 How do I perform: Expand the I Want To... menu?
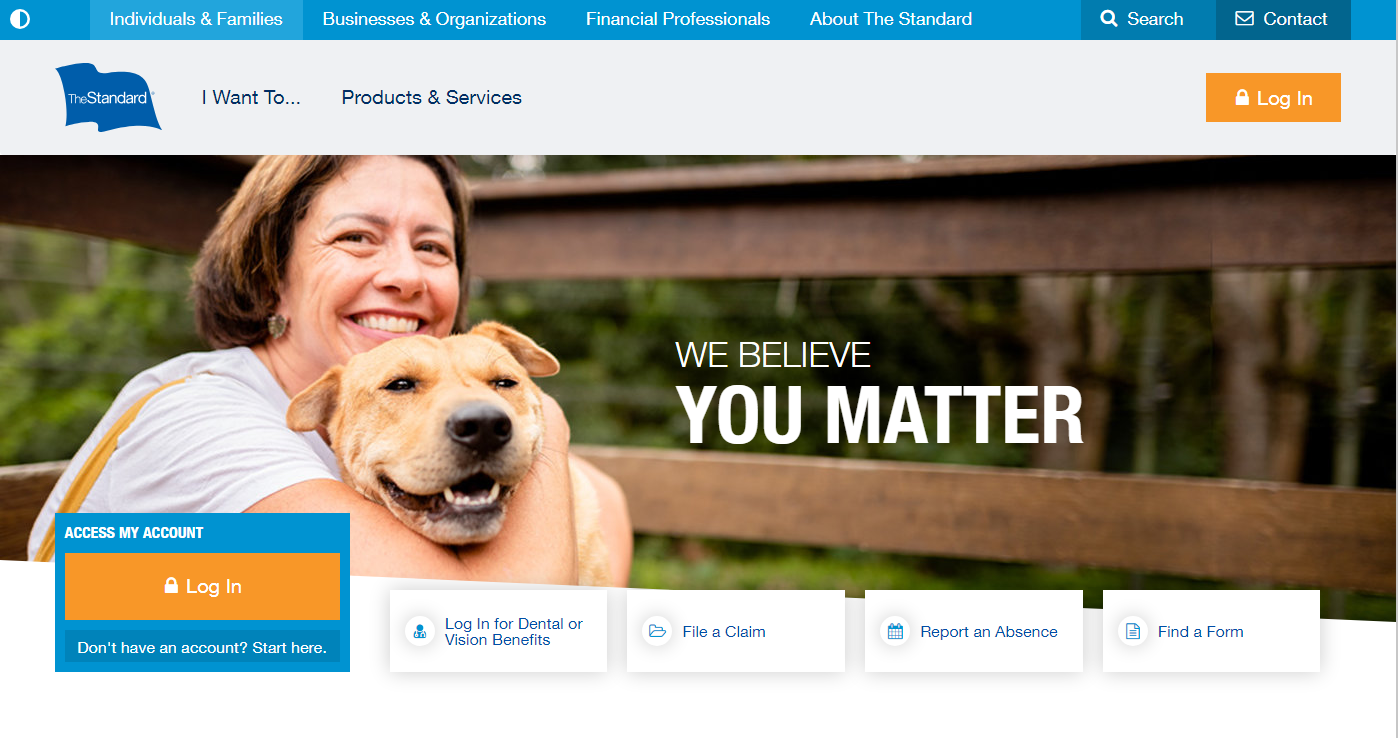click(x=251, y=97)
